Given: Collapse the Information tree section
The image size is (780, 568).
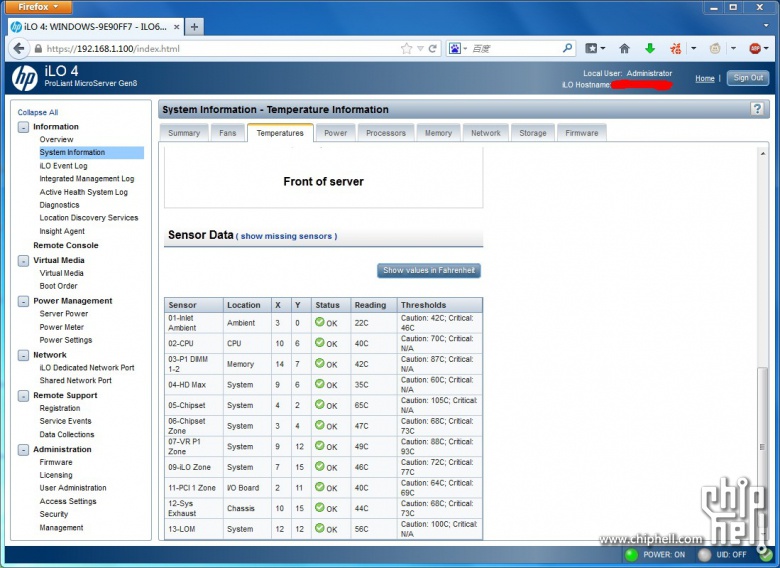Looking at the screenshot, I should pos(23,127).
